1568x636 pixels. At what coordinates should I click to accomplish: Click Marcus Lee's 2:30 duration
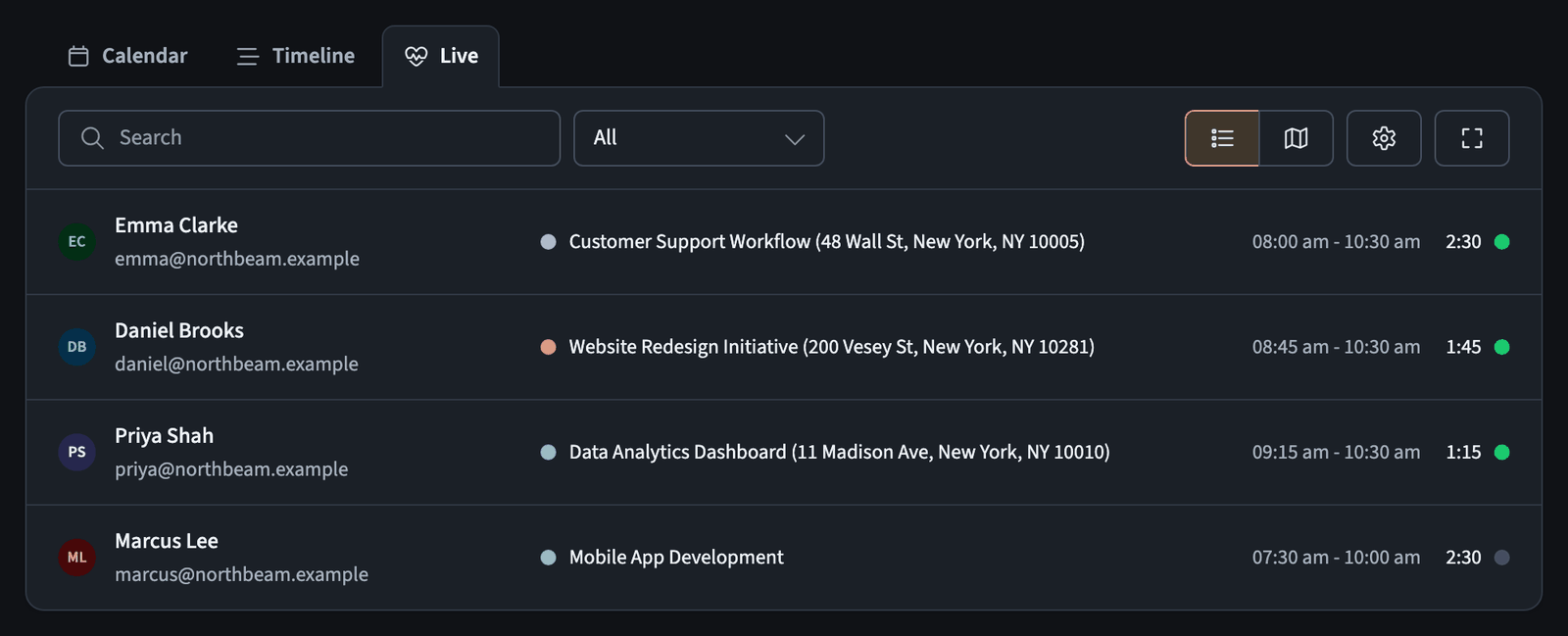click(1463, 558)
